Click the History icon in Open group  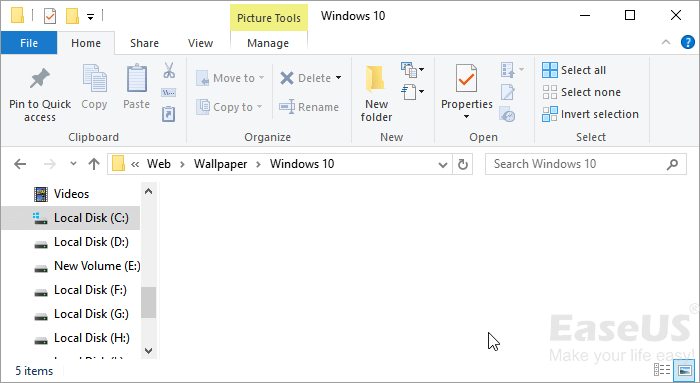pyautogui.click(x=508, y=114)
